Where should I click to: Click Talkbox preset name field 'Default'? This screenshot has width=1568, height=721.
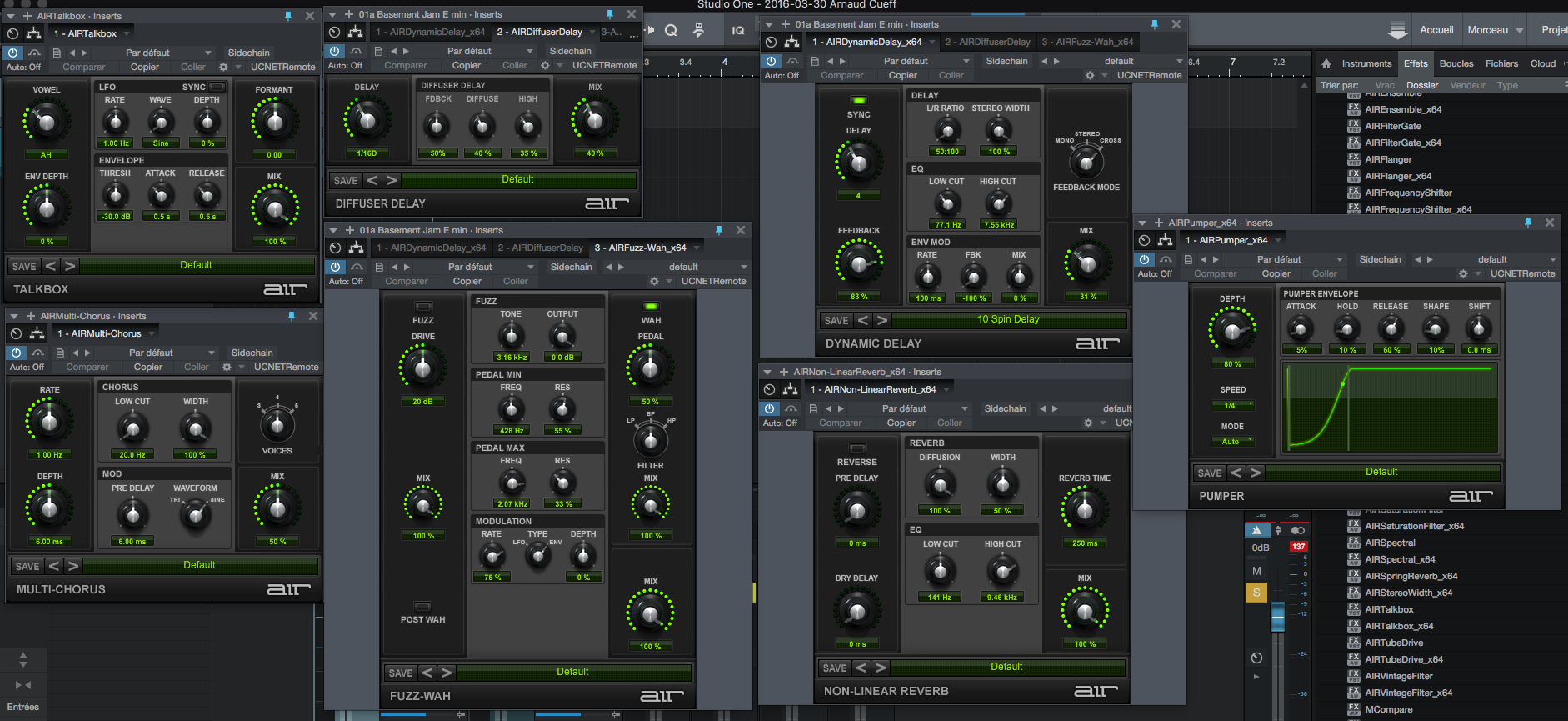[x=197, y=266]
